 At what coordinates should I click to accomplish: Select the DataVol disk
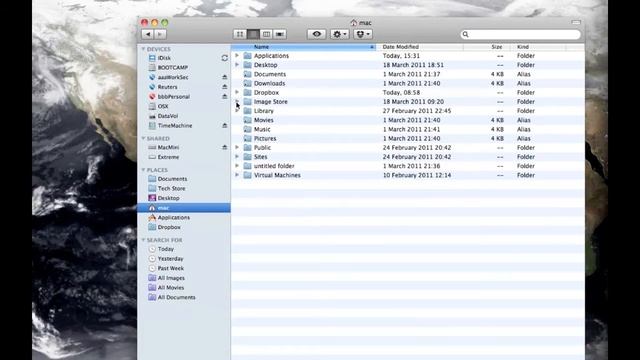(167, 116)
